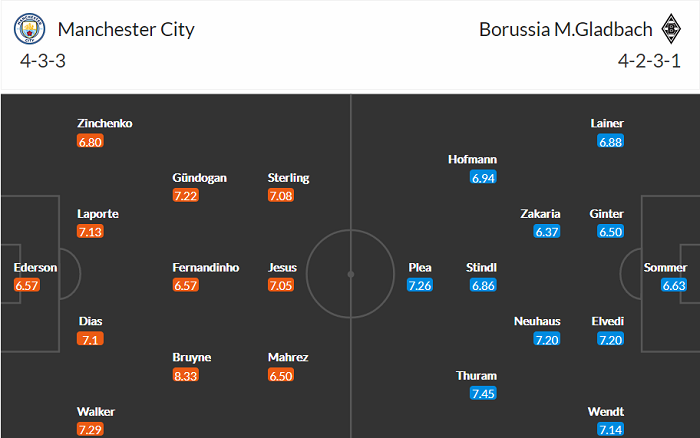The height and width of the screenshot is (438, 700).
Task: Click the Manchester City club crest
Action: [x=31, y=29]
